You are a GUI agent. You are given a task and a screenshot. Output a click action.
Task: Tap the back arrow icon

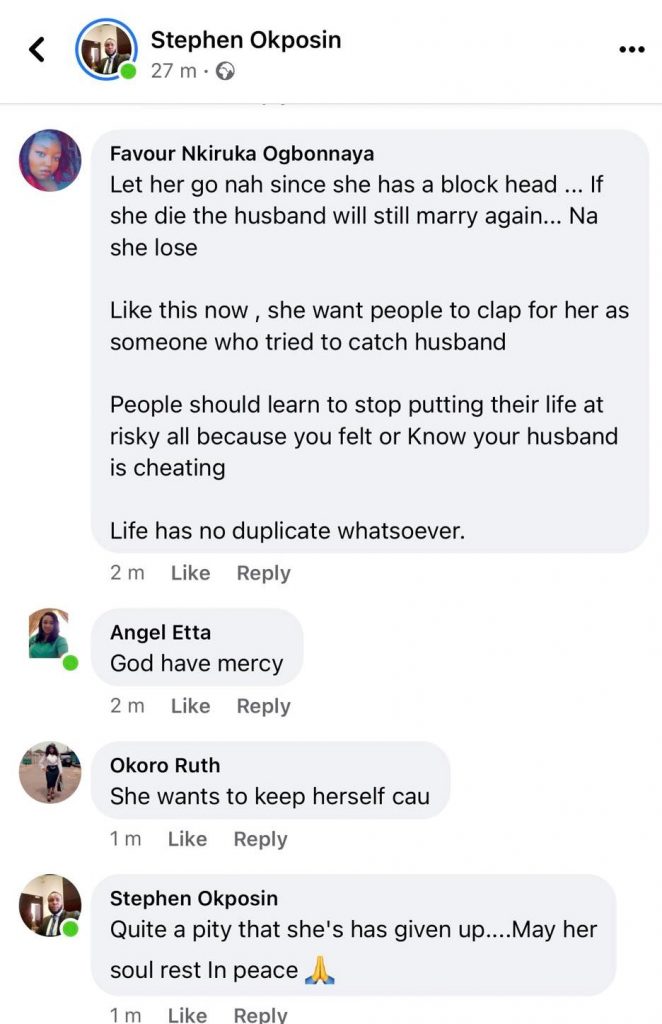(37, 49)
